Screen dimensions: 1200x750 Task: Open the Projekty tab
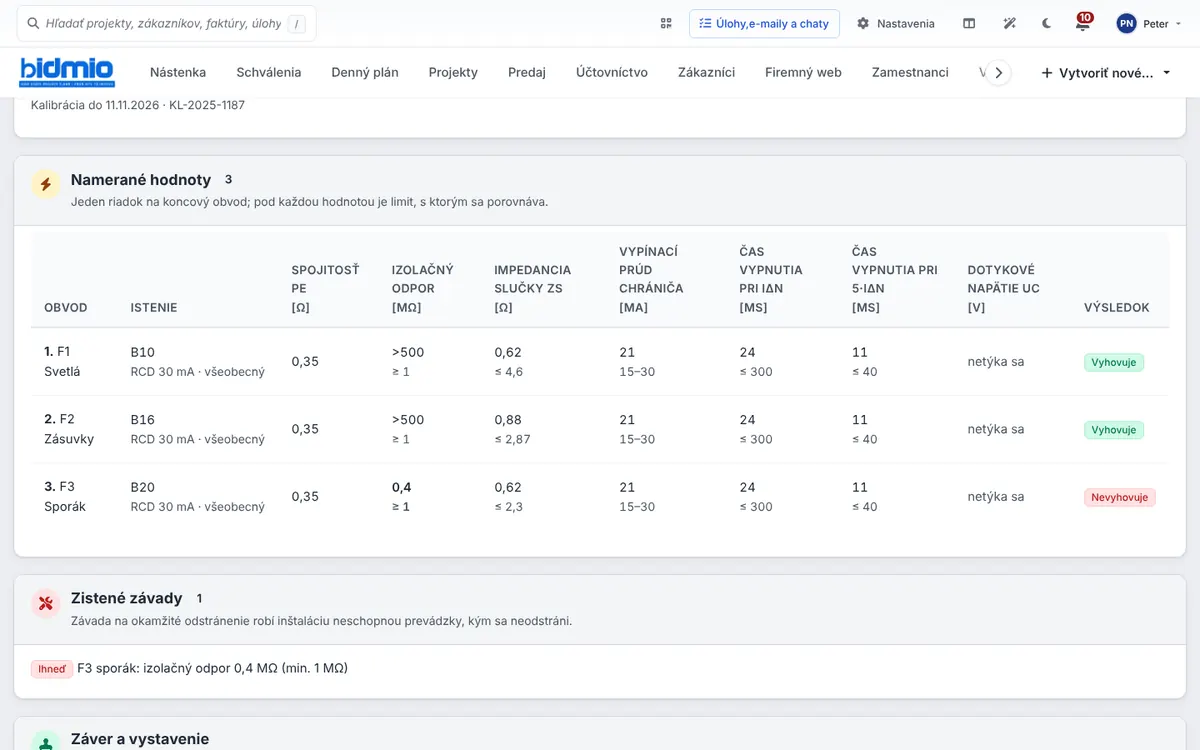pyautogui.click(x=453, y=72)
